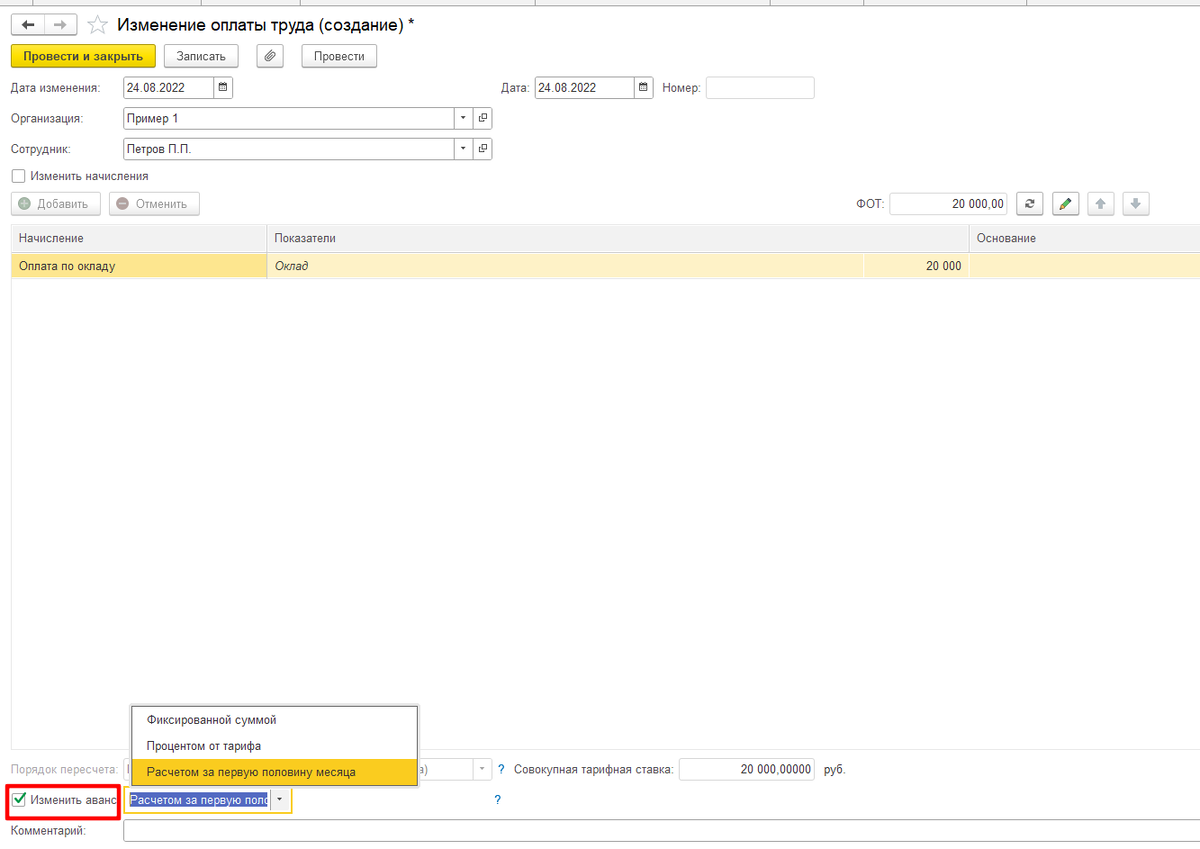Enable the Изменить начисления checkbox
The image size is (1200, 849).
(x=18, y=176)
